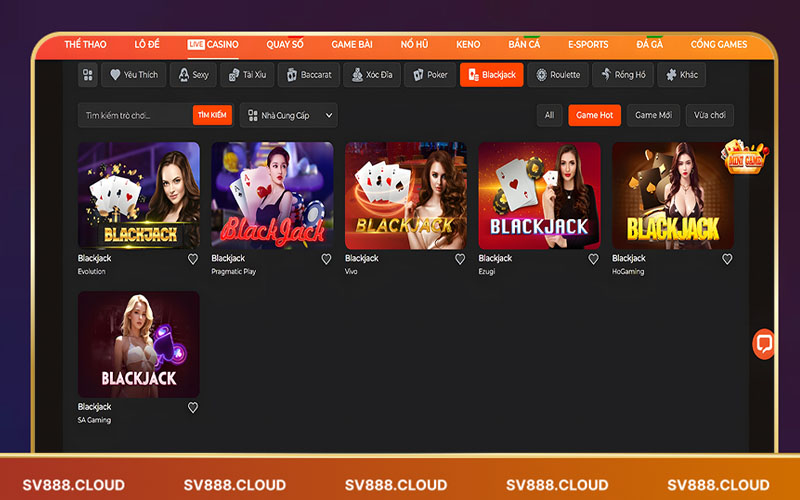
Task: Click the SA Gaming provider label
Action: (94, 420)
